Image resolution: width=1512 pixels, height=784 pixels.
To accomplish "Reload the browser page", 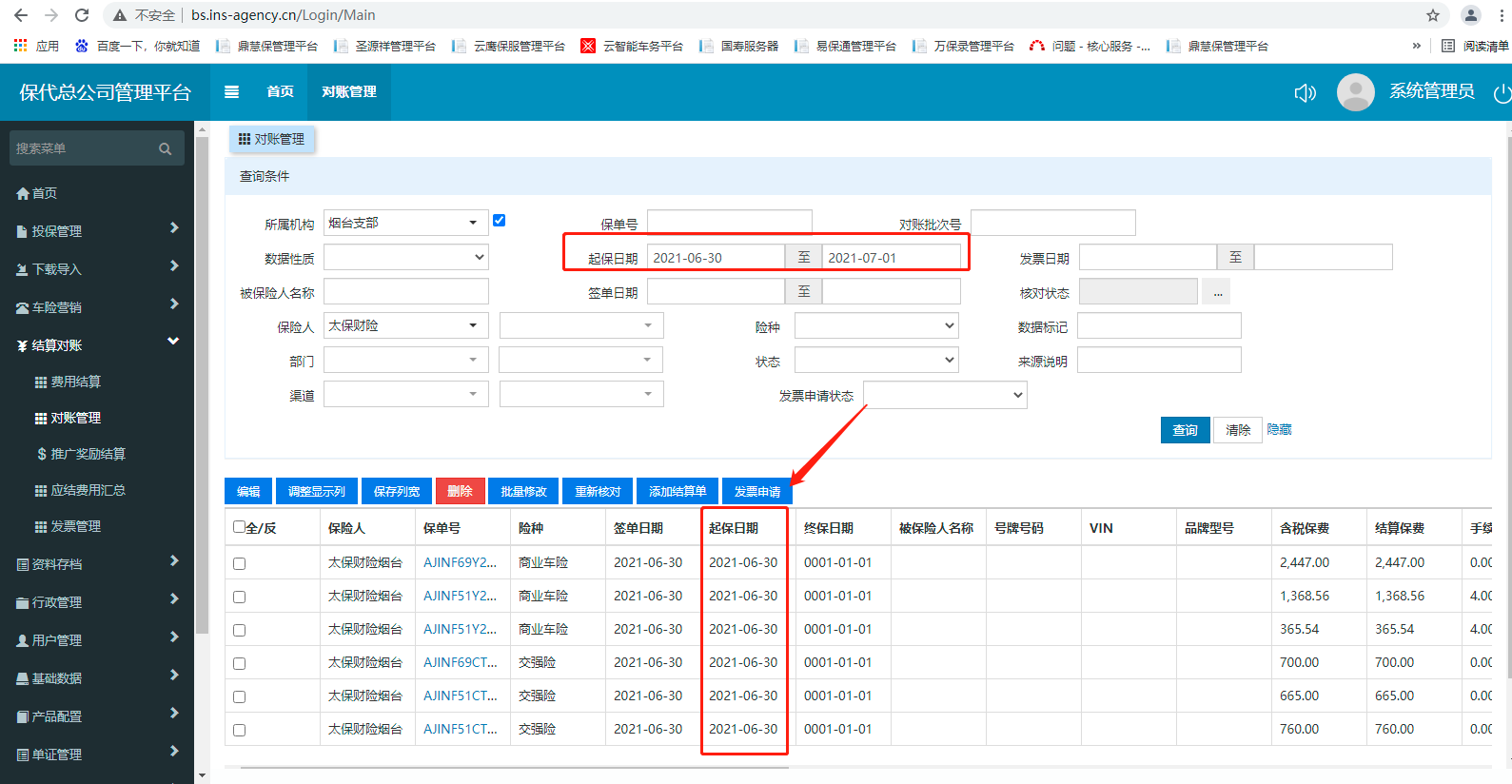I will click(82, 15).
